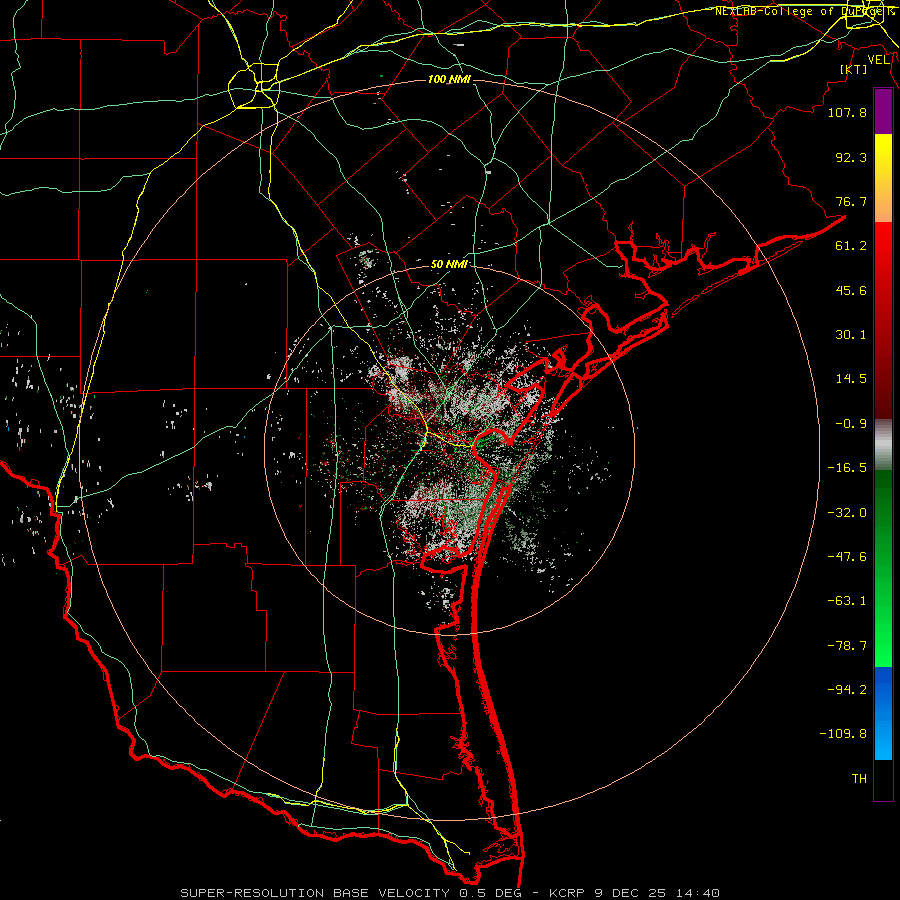
Task: Click the -78.7 velocity scale value
Action: click(x=847, y=646)
